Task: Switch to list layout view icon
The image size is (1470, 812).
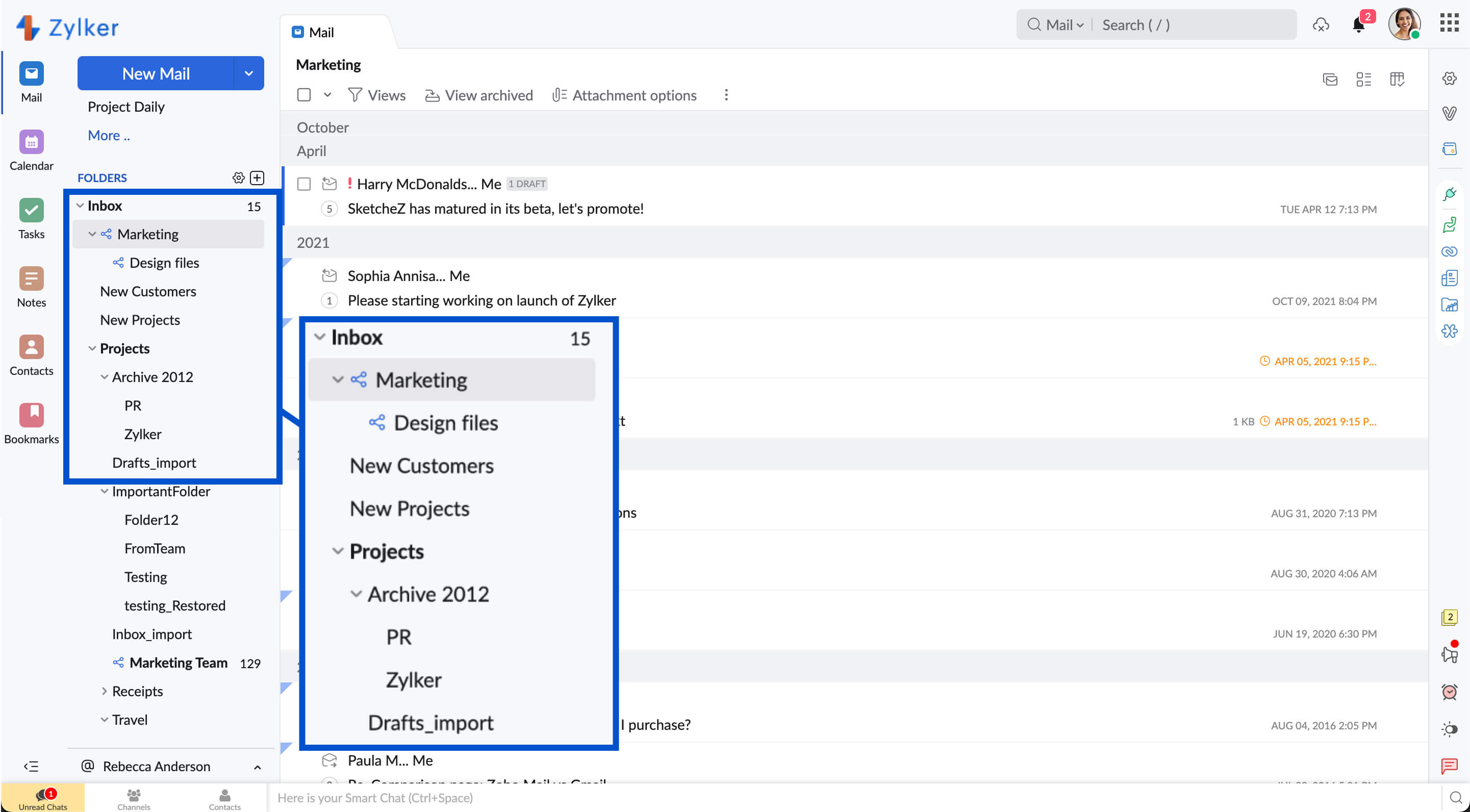Action: (x=1364, y=80)
